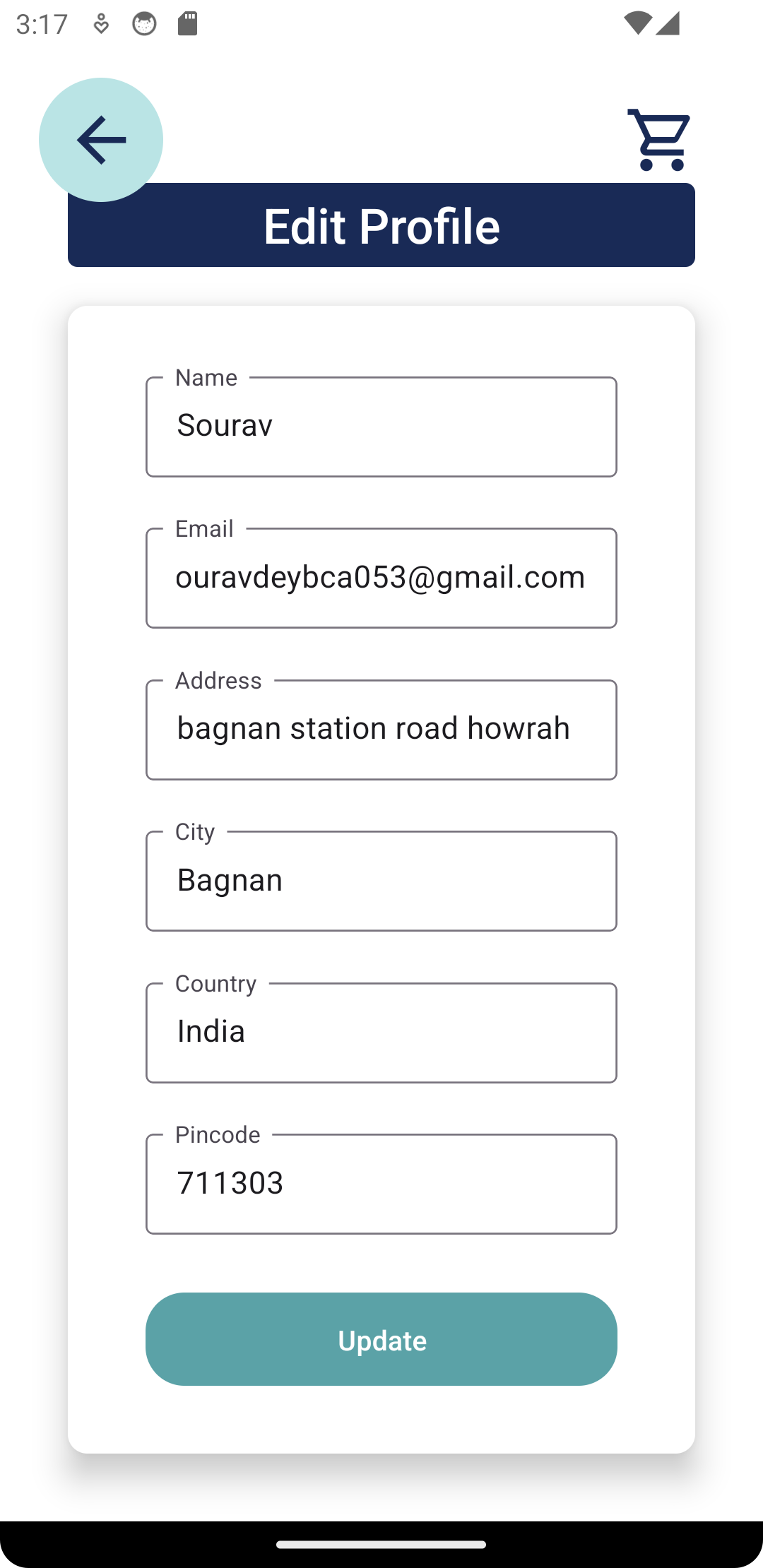
Task: Tap the cat face notification icon
Action: tap(144, 24)
